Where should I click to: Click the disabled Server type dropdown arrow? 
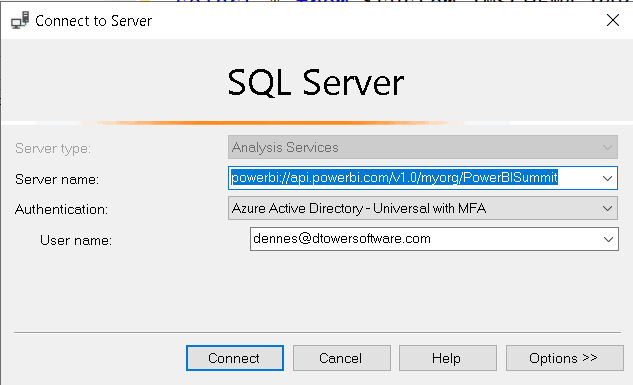607,147
